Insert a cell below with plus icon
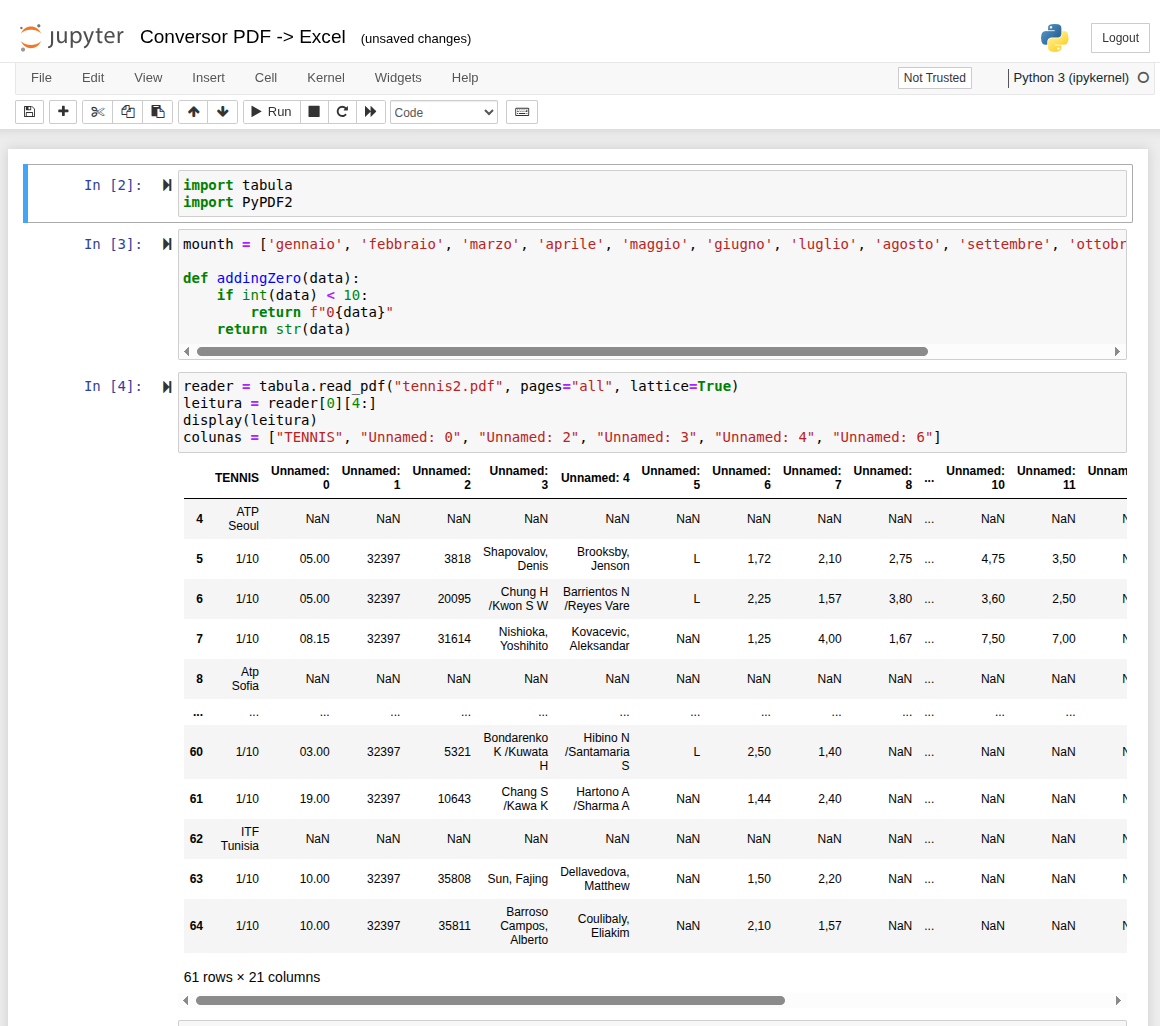The height and width of the screenshot is (1026, 1160). [x=64, y=112]
